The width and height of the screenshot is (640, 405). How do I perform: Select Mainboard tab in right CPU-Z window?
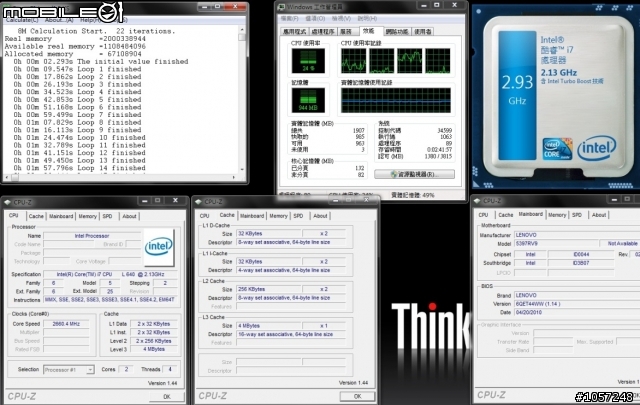[531, 214]
